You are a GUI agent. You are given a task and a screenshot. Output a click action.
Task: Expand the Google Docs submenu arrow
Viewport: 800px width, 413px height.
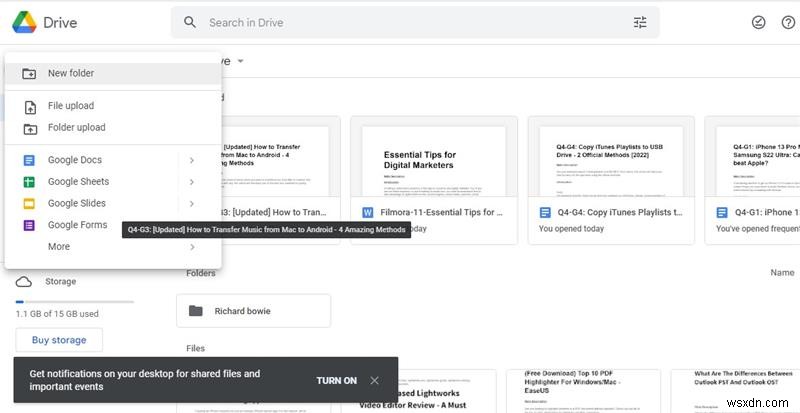pyautogui.click(x=192, y=160)
